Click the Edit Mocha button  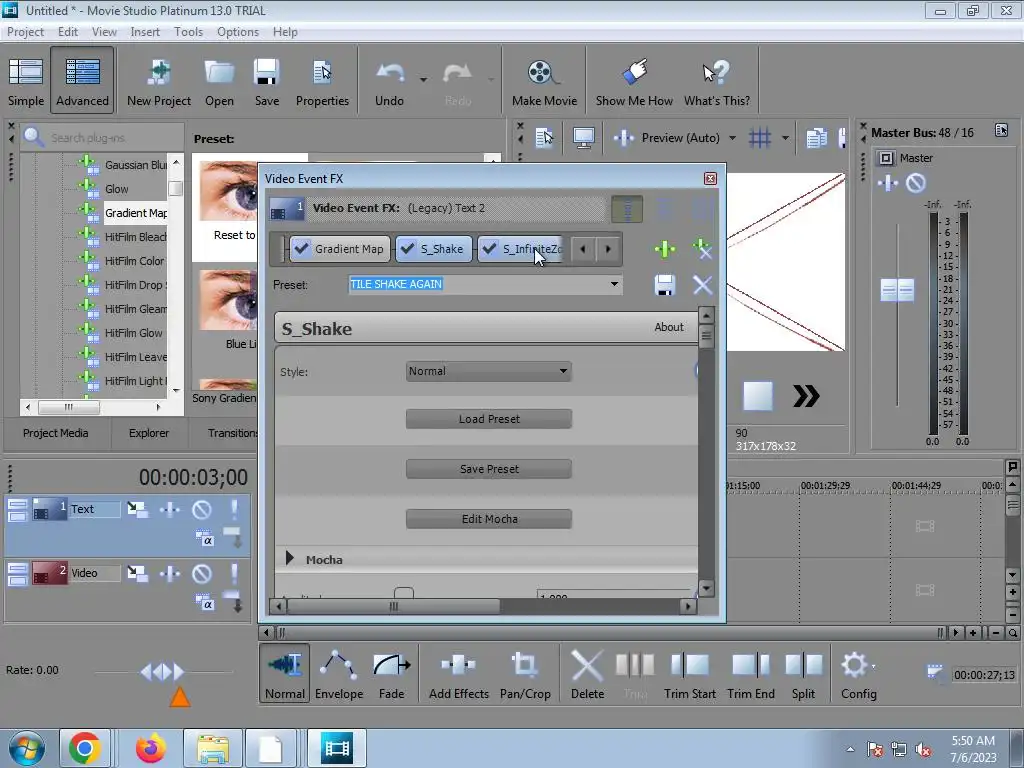pyautogui.click(x=489, y=519)
